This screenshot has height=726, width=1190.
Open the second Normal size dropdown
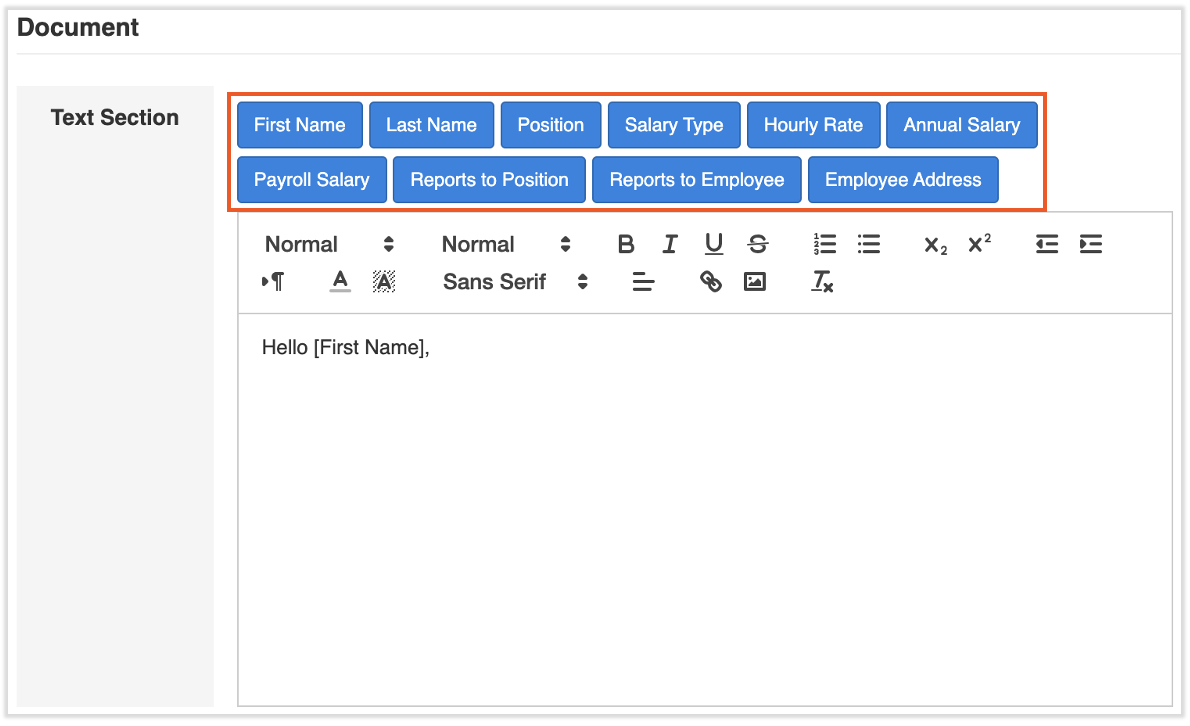point(506,244)
